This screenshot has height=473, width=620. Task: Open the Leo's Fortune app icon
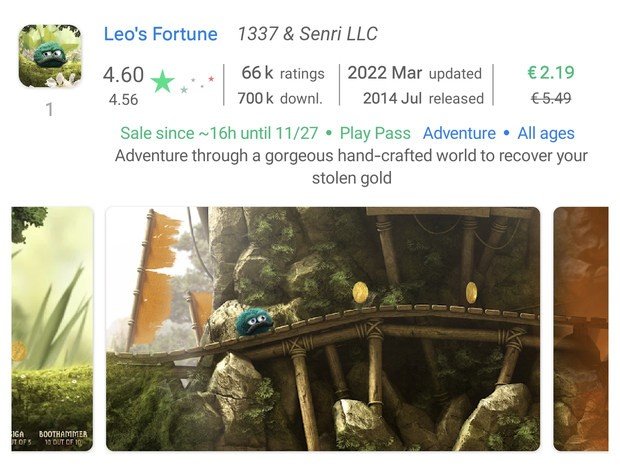click(49, 55)
